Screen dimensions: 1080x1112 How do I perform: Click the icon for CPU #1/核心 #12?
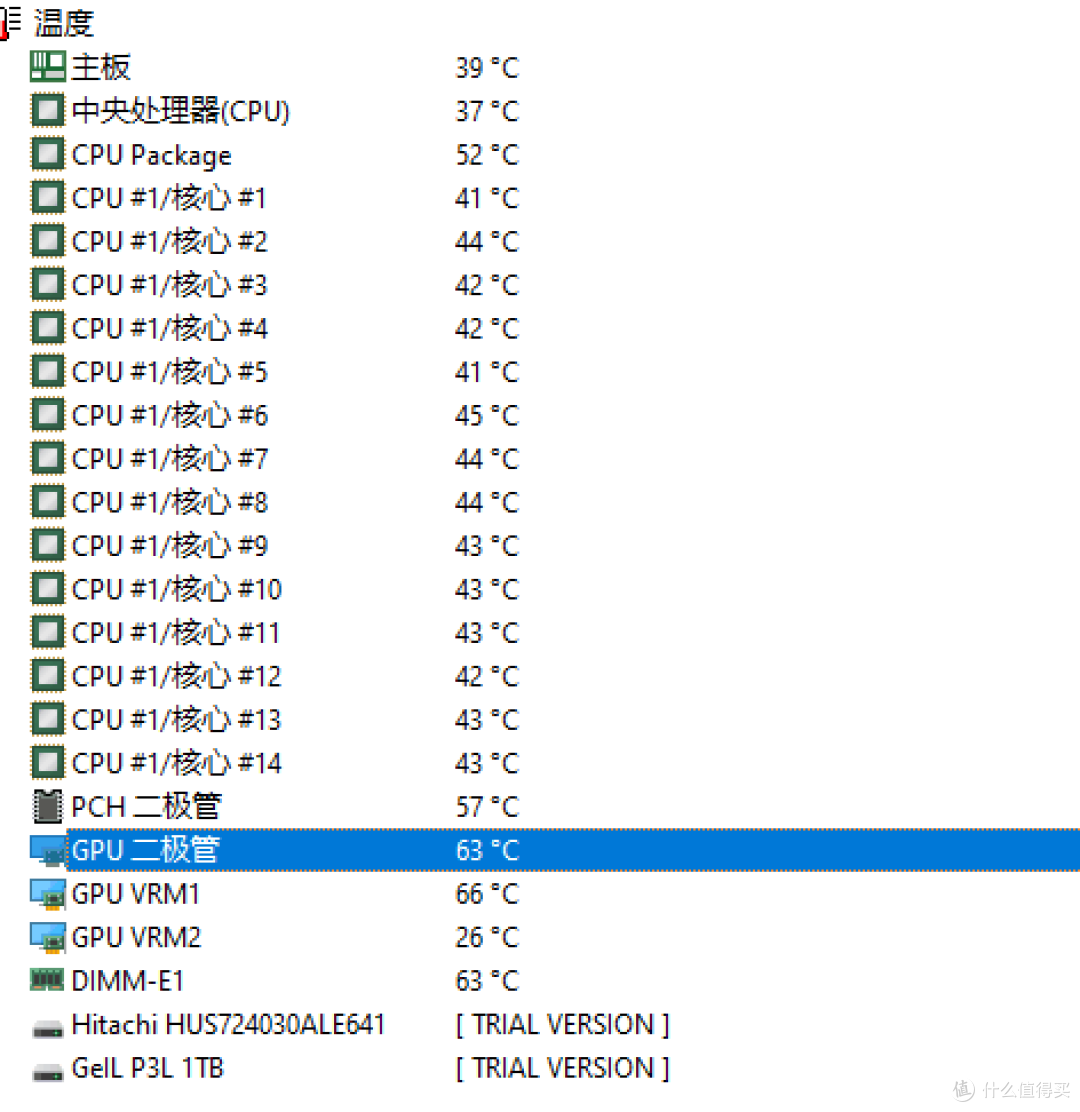[48, 677]
